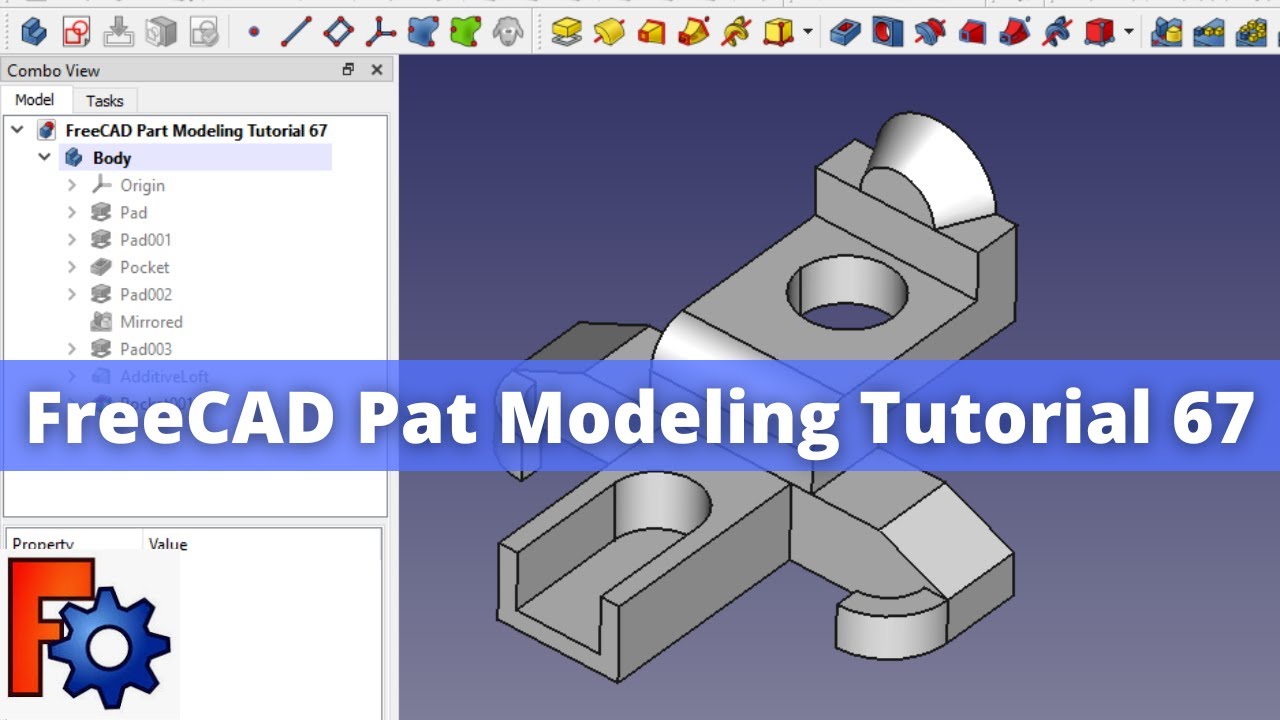Select the Additive helix tool
Viewport: 1280px width, 720px height.
(737, 32)
